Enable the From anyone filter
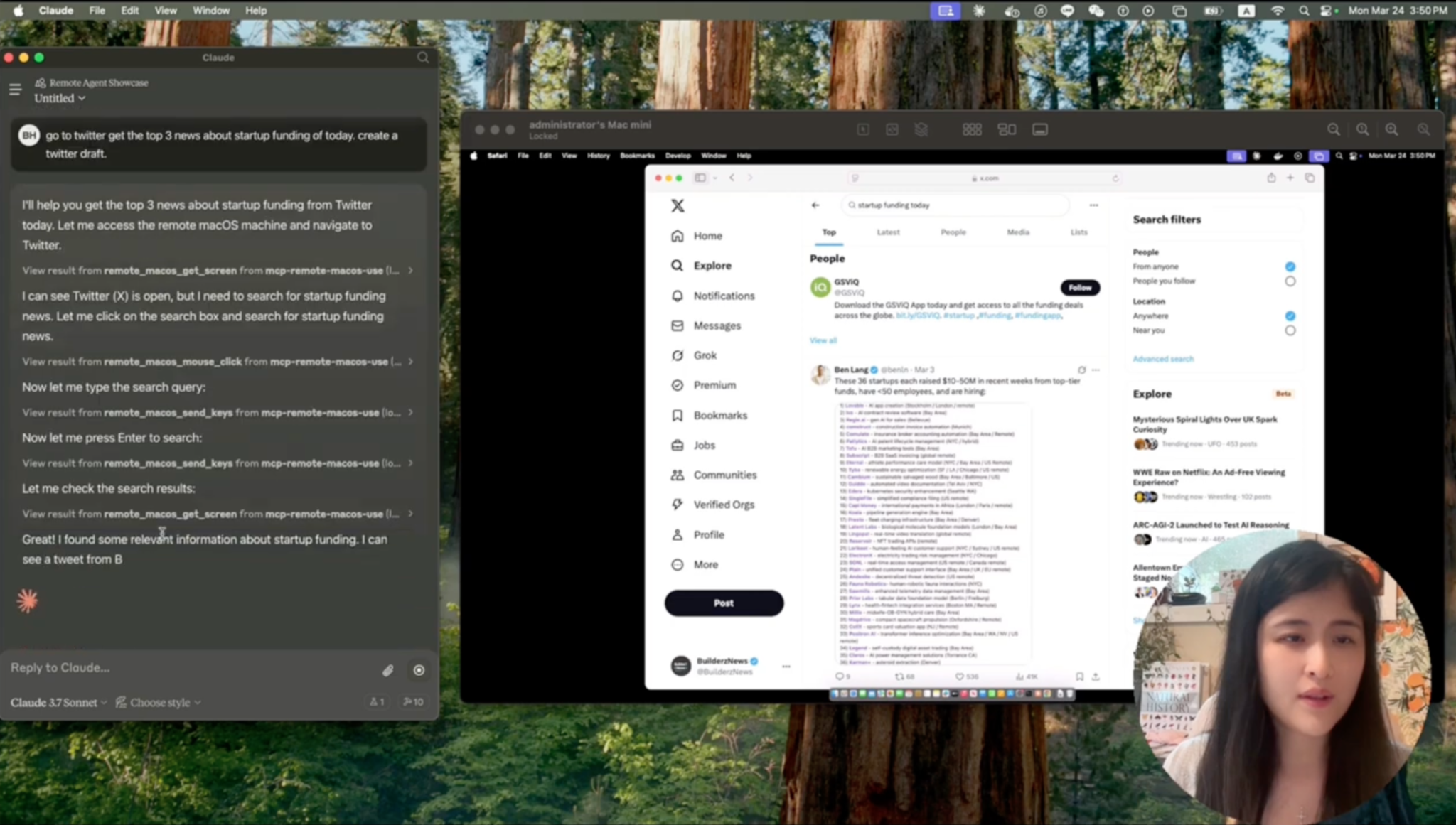This screenshot has height=825, width=1456. [1290, 266]
